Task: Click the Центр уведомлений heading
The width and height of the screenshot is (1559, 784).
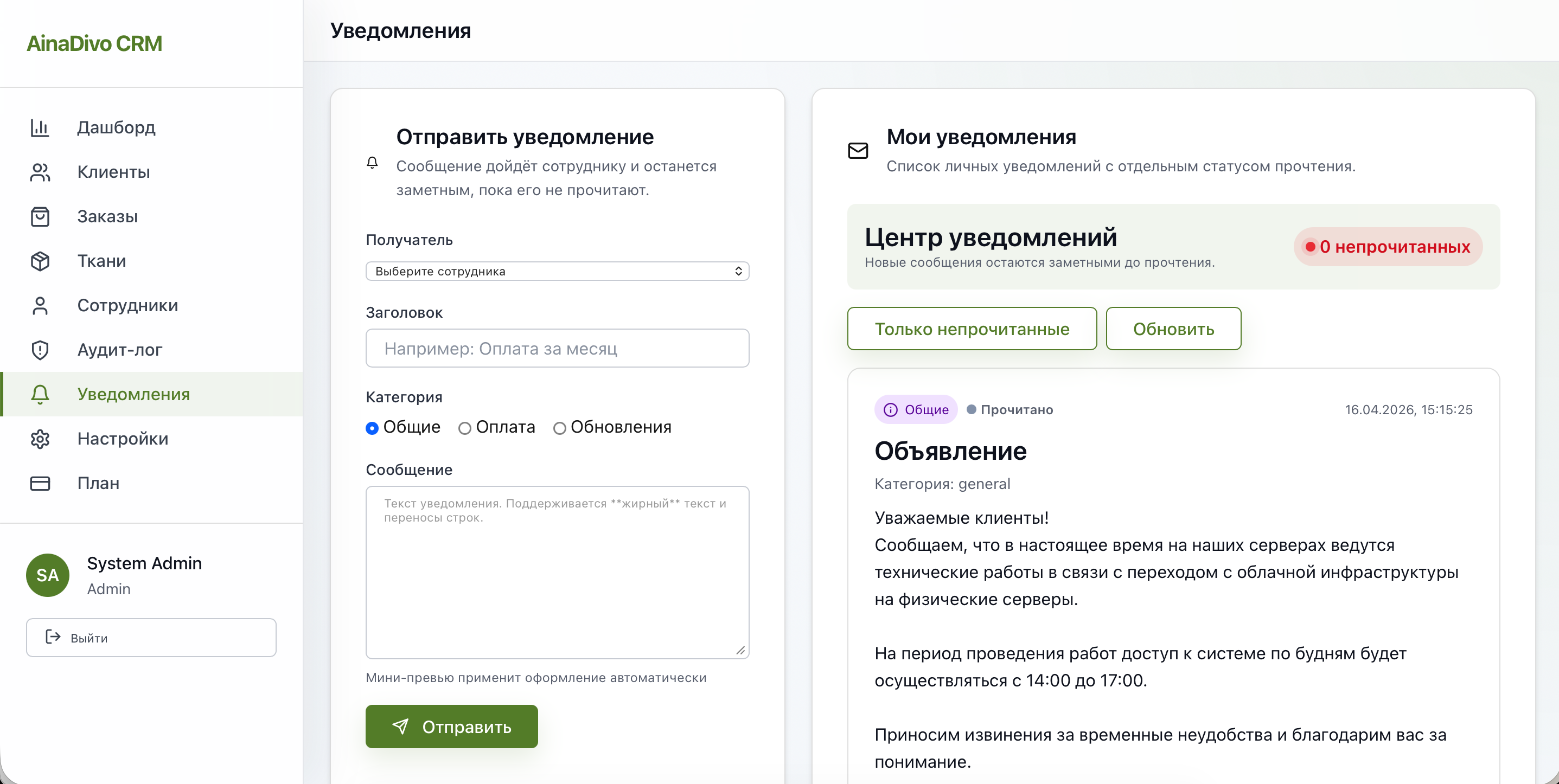Action: pyautogui.click(x=990, y=237)
